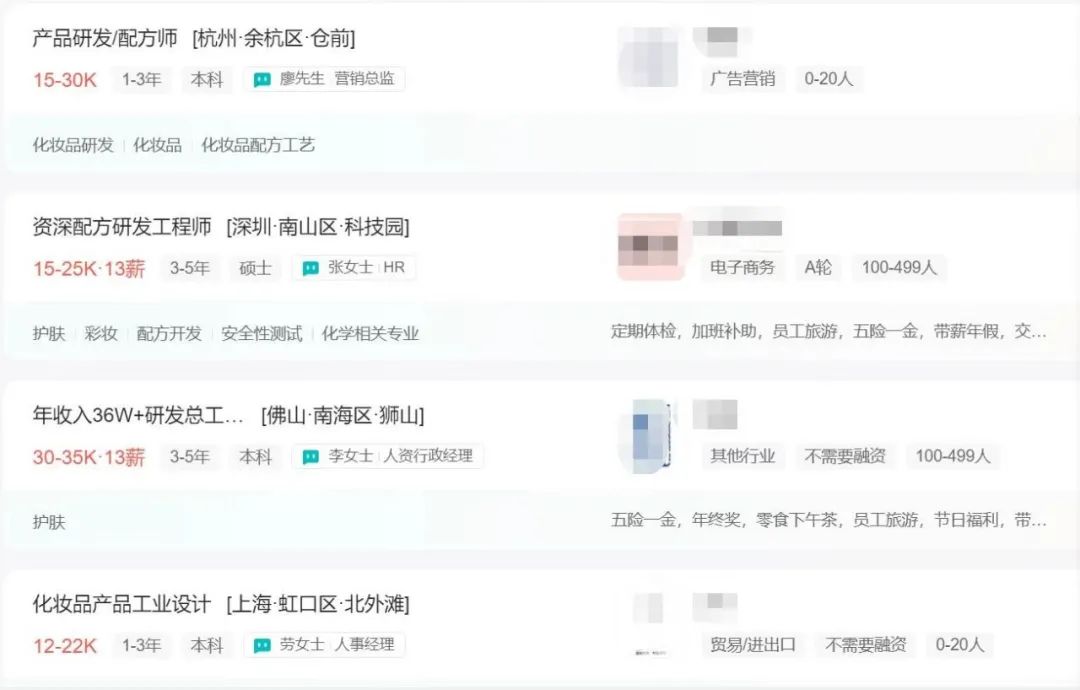Screen dimensions: 1080x690
Task: Select the 其他行业 company logo image
Action: [x=650, y=435]
